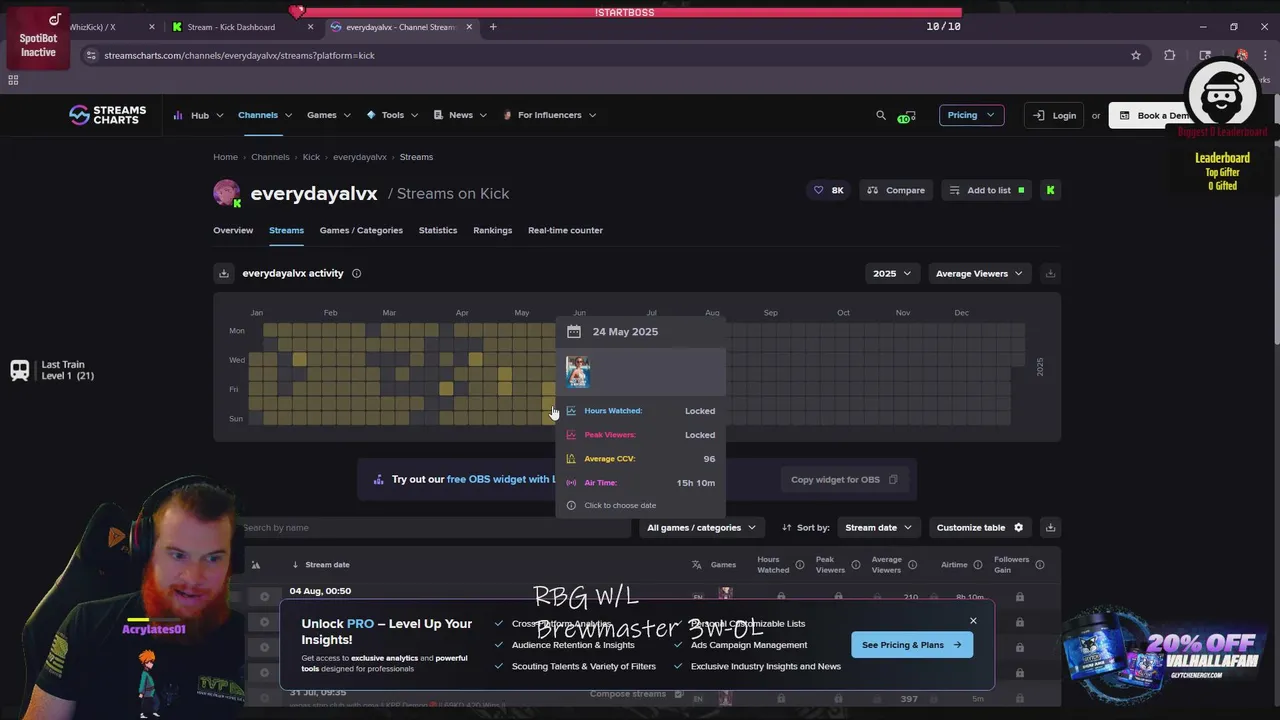Open the Tools dropdown menu
This screenshot has width=1280, height=720.
point(392,115)
